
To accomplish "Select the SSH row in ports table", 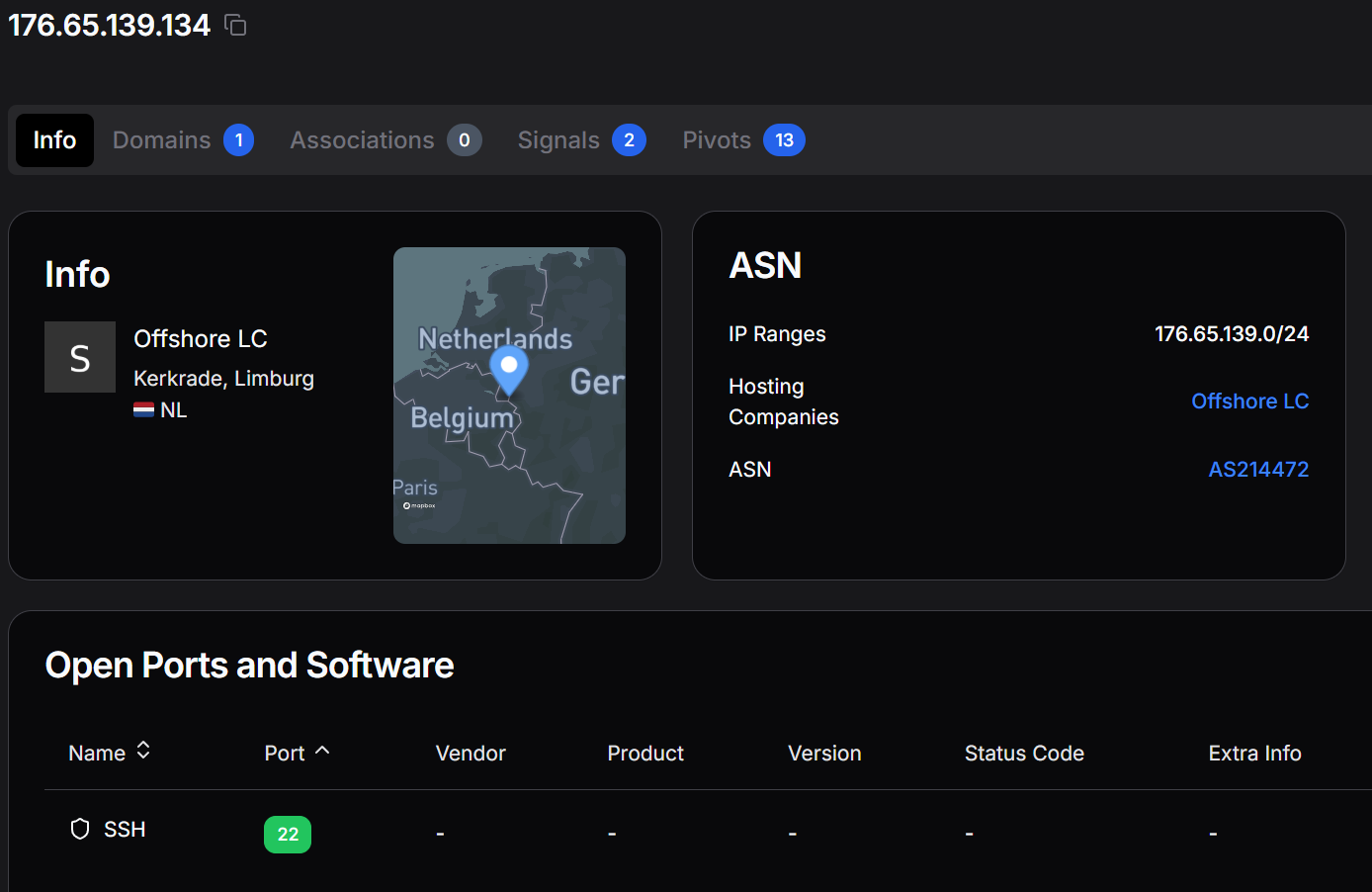I will coord(125,830).
